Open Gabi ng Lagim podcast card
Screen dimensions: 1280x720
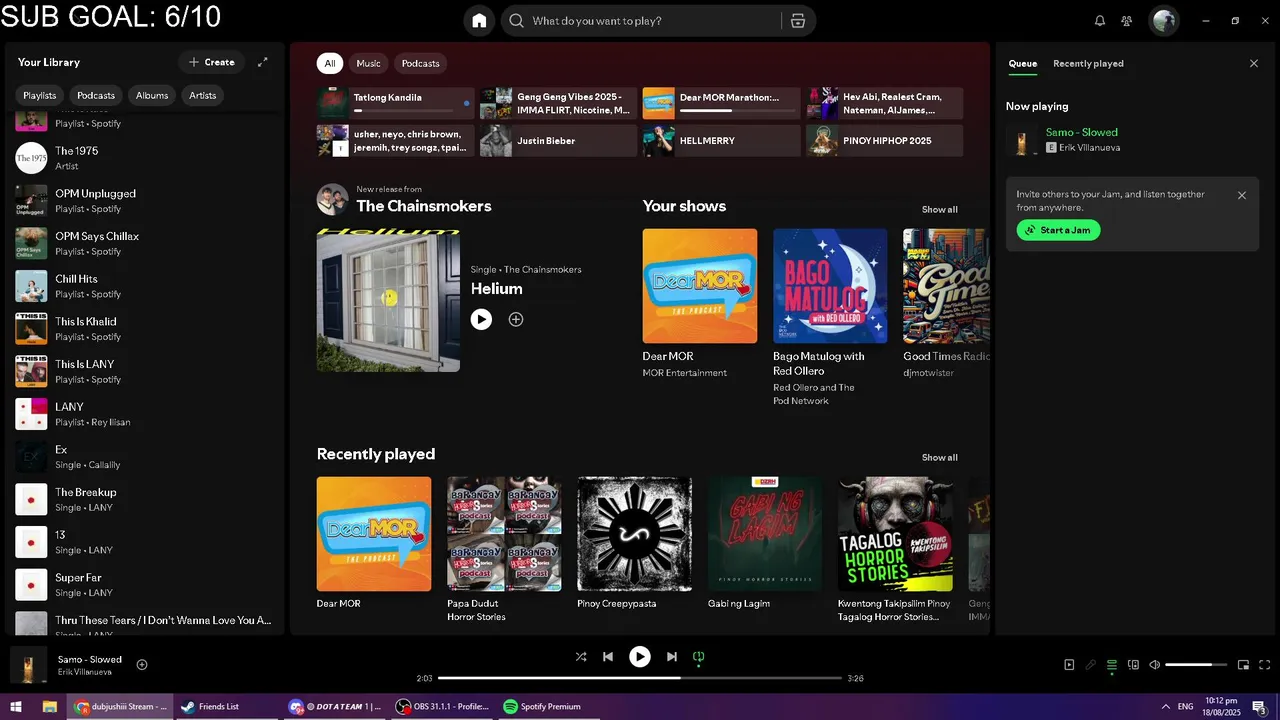tap(765, 545)
